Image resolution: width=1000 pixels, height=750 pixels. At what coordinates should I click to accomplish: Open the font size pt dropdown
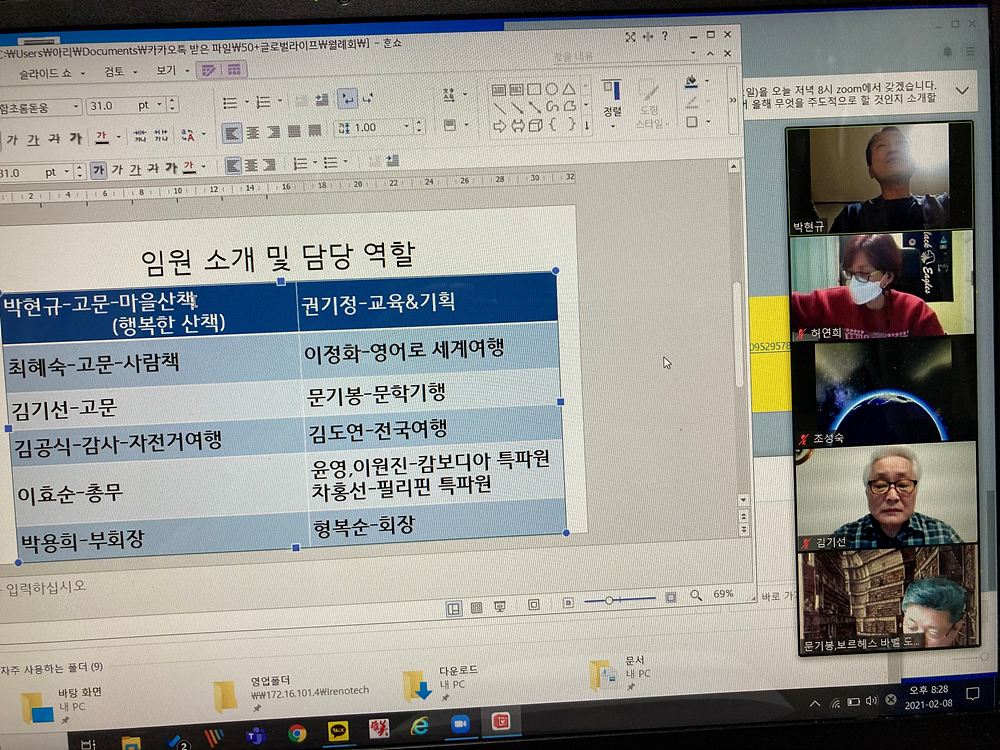click(x=160, y=105)
